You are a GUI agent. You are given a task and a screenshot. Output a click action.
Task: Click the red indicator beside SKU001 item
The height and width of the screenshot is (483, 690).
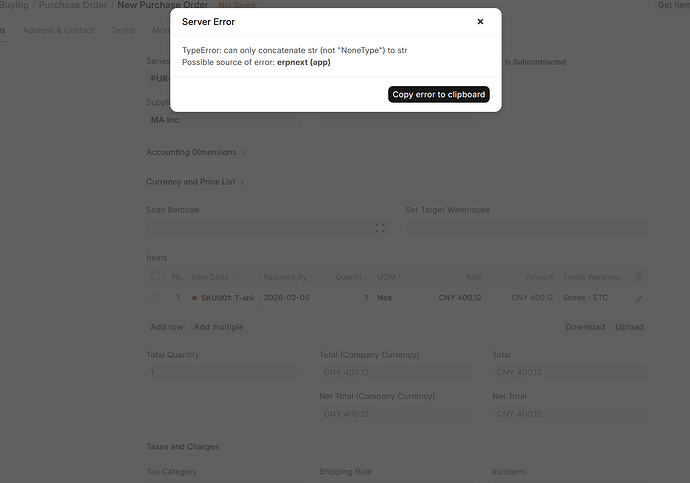195,298
